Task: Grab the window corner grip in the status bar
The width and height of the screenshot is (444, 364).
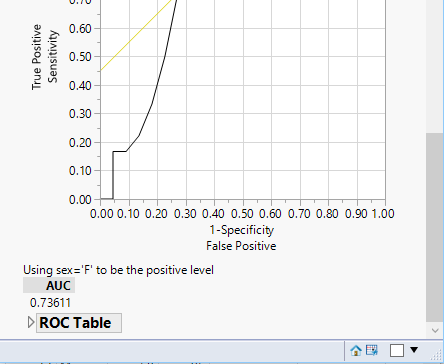Action: (437, 354)
